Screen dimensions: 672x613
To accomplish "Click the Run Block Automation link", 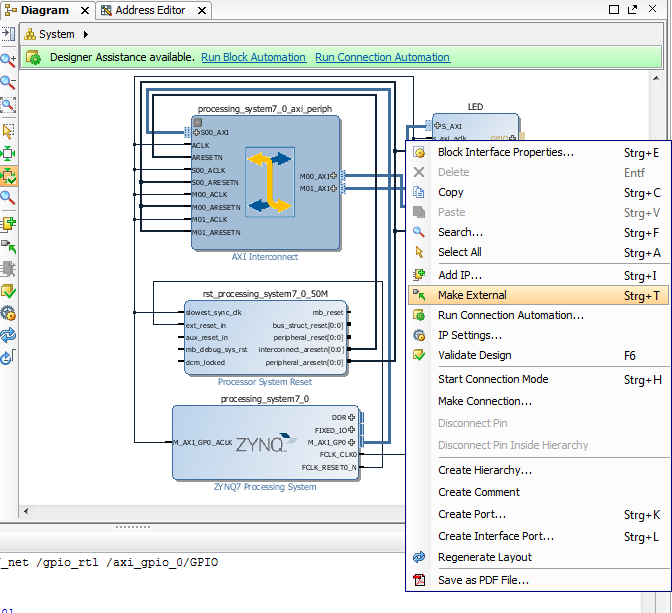I will (x=253, y=57).
